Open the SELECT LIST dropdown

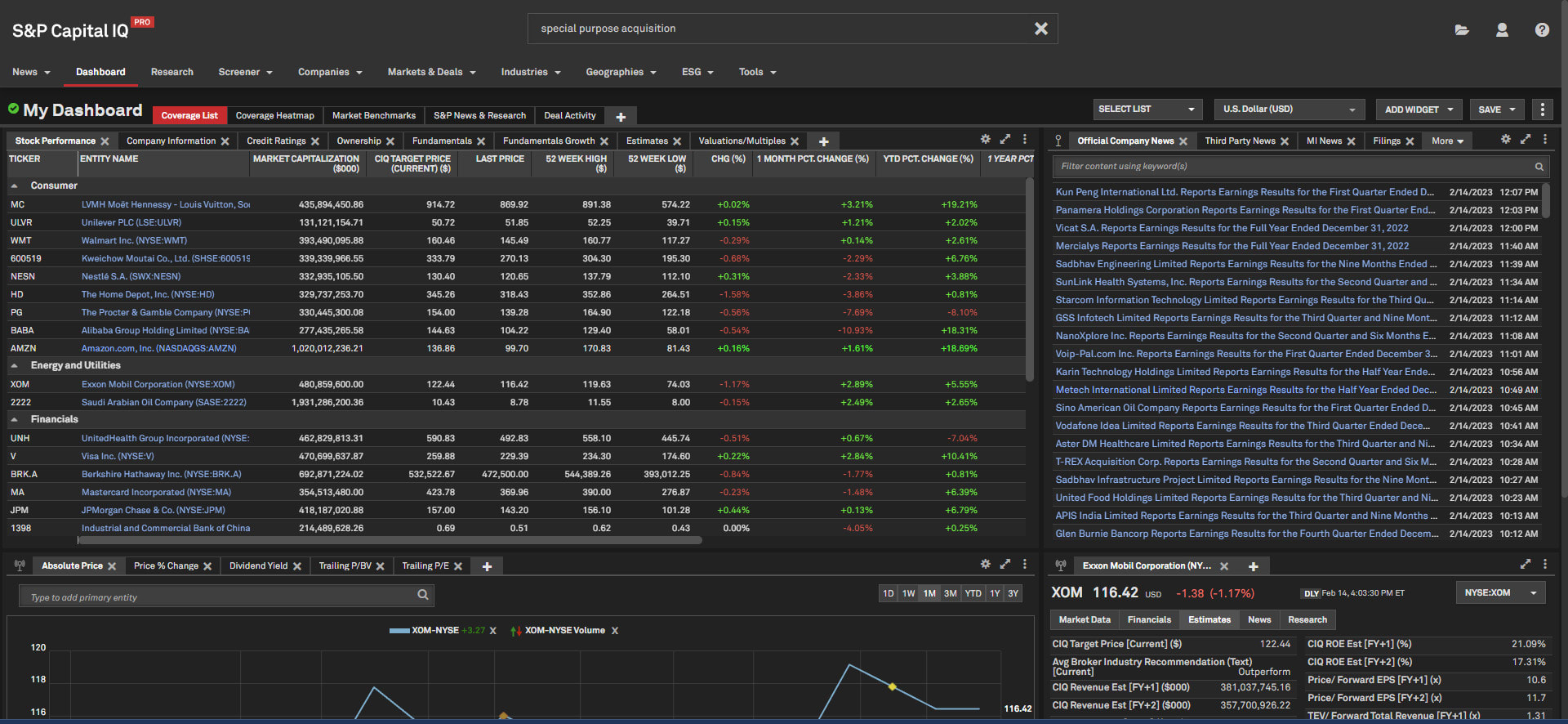(x=1147, y=109)
